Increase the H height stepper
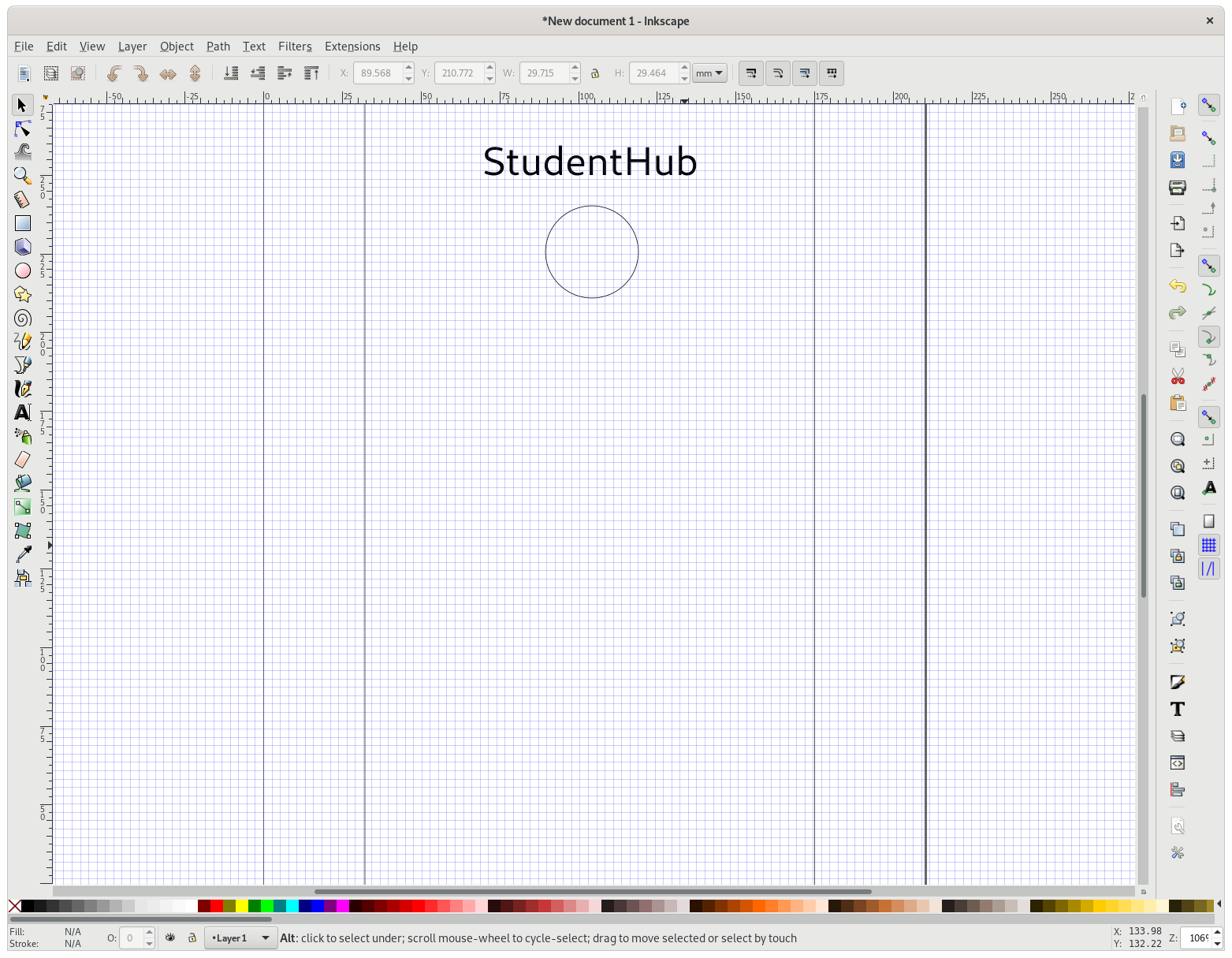Screen dimensions: 1232x958 [684, 68]
